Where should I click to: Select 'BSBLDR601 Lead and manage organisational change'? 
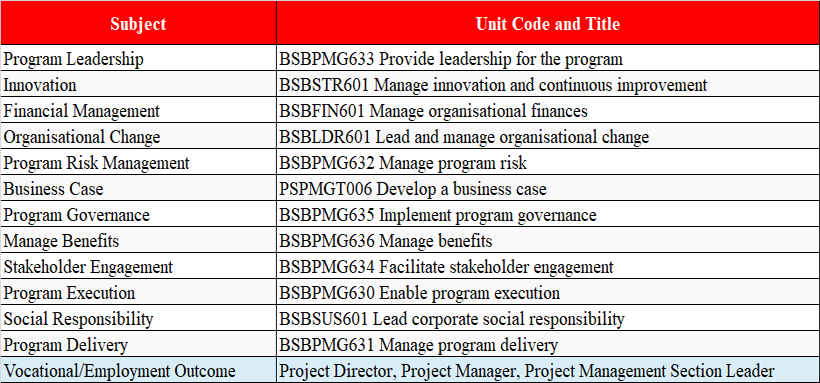point(548,137)
